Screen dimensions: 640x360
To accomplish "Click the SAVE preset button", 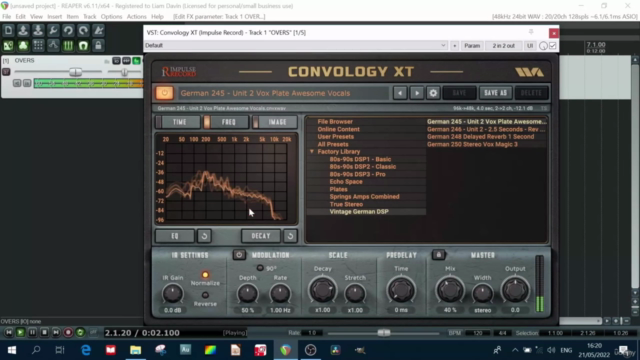I will [459, 93].
